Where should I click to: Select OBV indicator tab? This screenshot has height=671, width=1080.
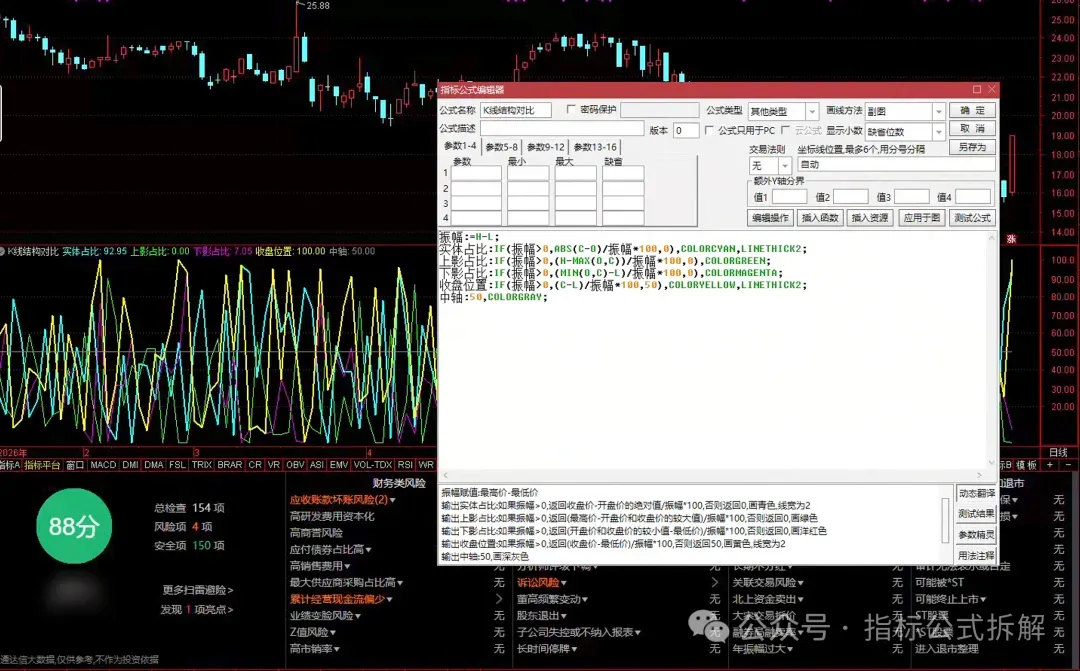tap(295, 465)
